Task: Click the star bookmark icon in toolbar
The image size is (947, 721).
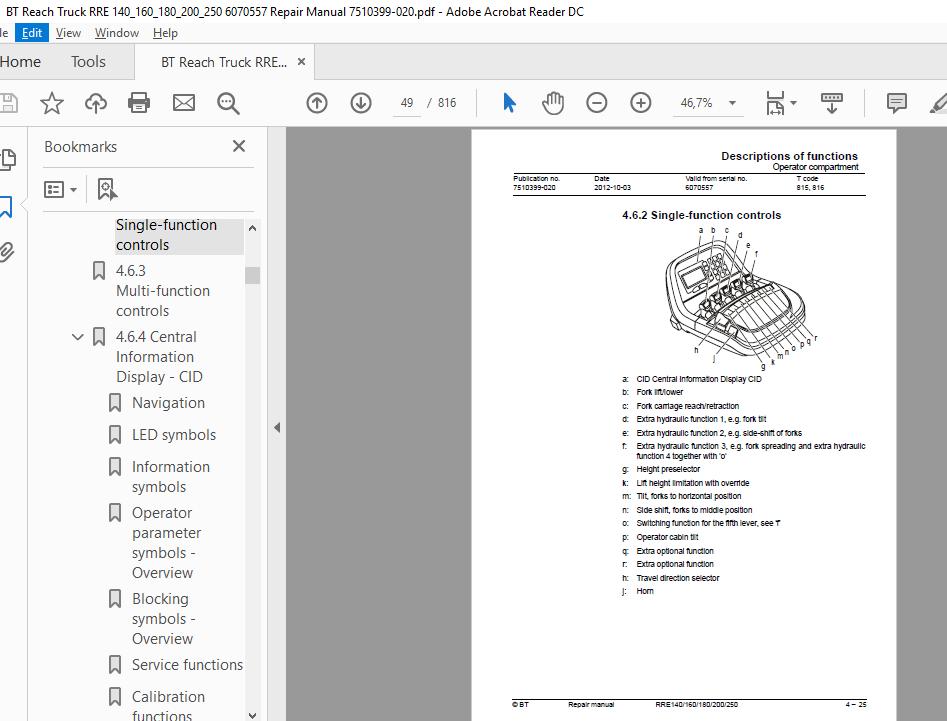Action: tap(52, 103)
